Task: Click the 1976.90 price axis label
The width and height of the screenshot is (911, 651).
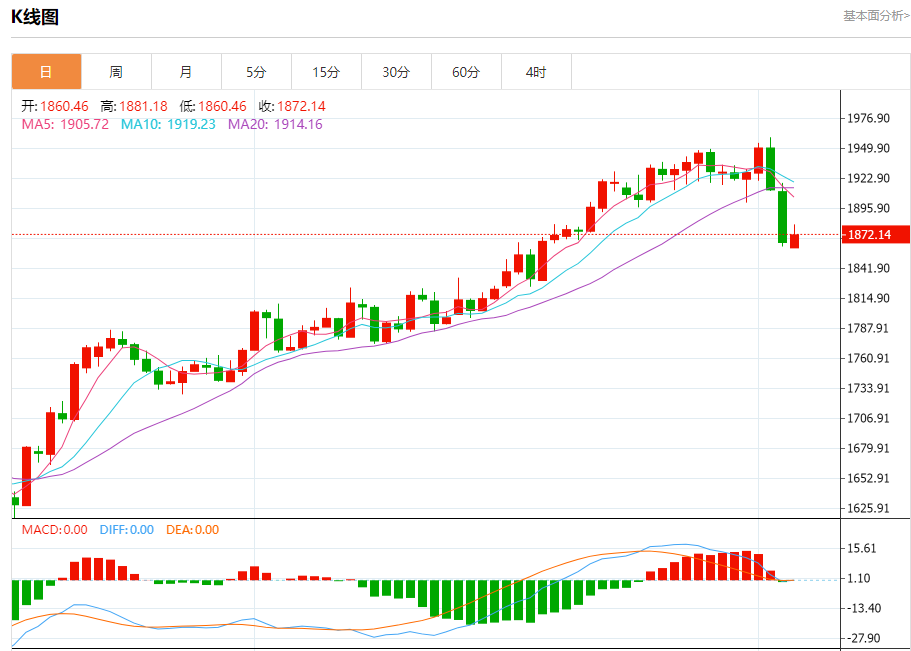Action: click(869, 119)
